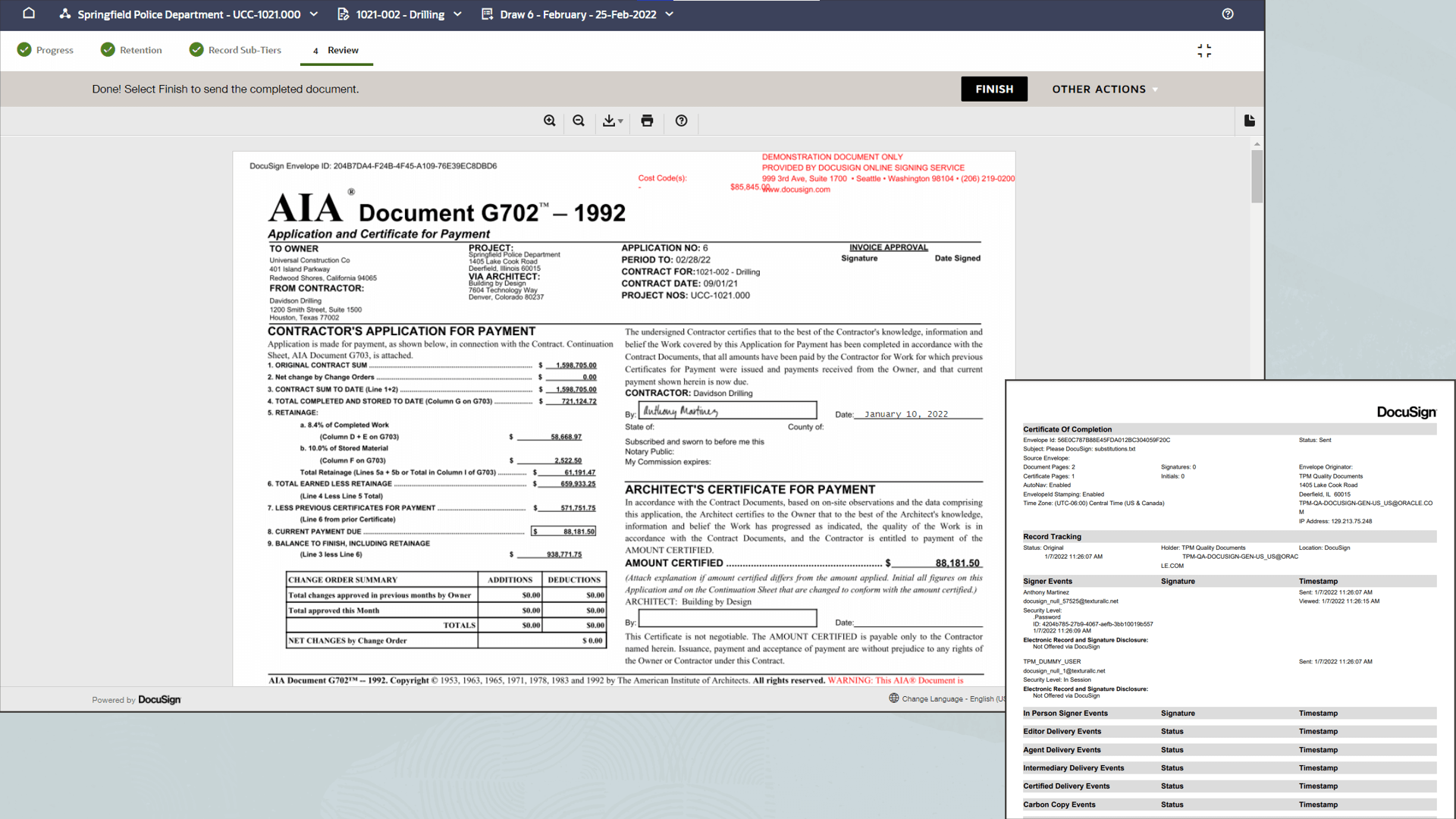Click the Home icon in the top navigation

pos(28,14)
